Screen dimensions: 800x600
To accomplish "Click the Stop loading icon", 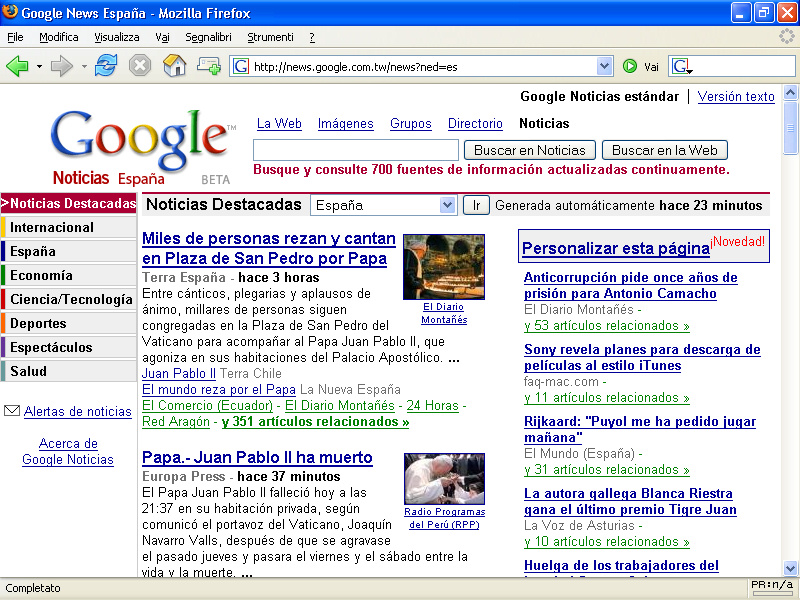I will pos(140,66).
